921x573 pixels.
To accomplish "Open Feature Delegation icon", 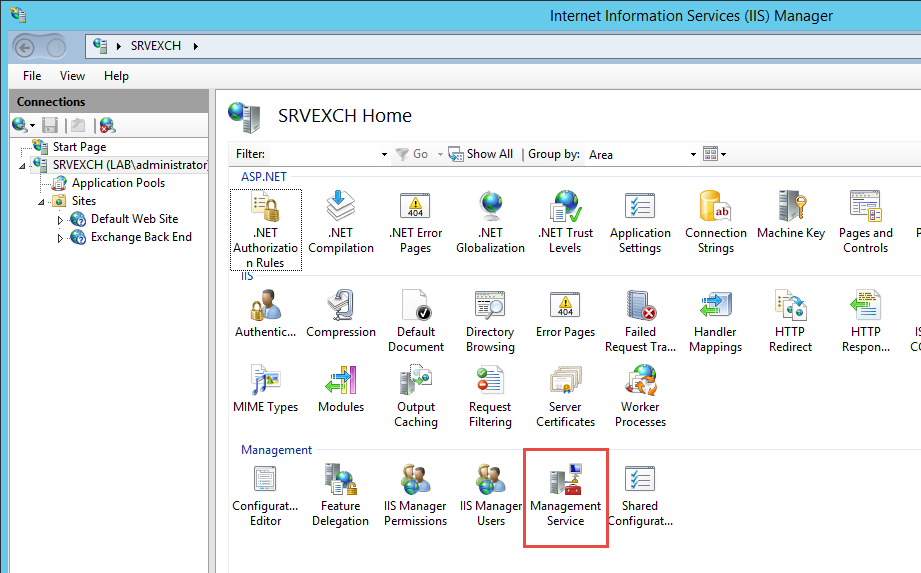I will tap(341, 496).
